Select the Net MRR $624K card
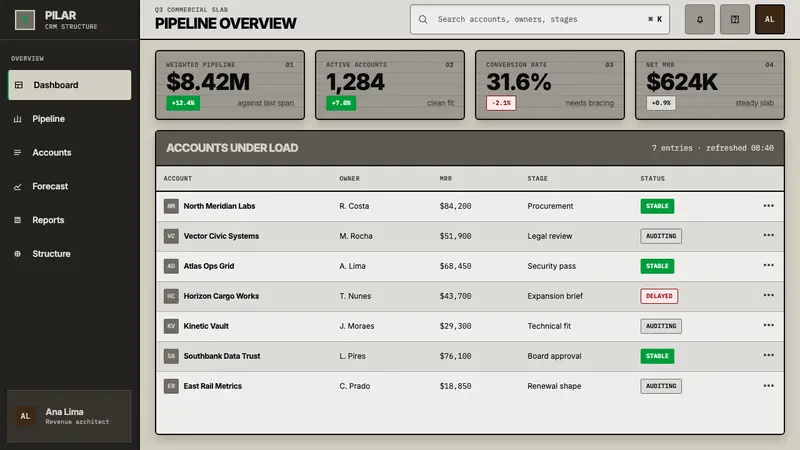 (x=710, y=85)
